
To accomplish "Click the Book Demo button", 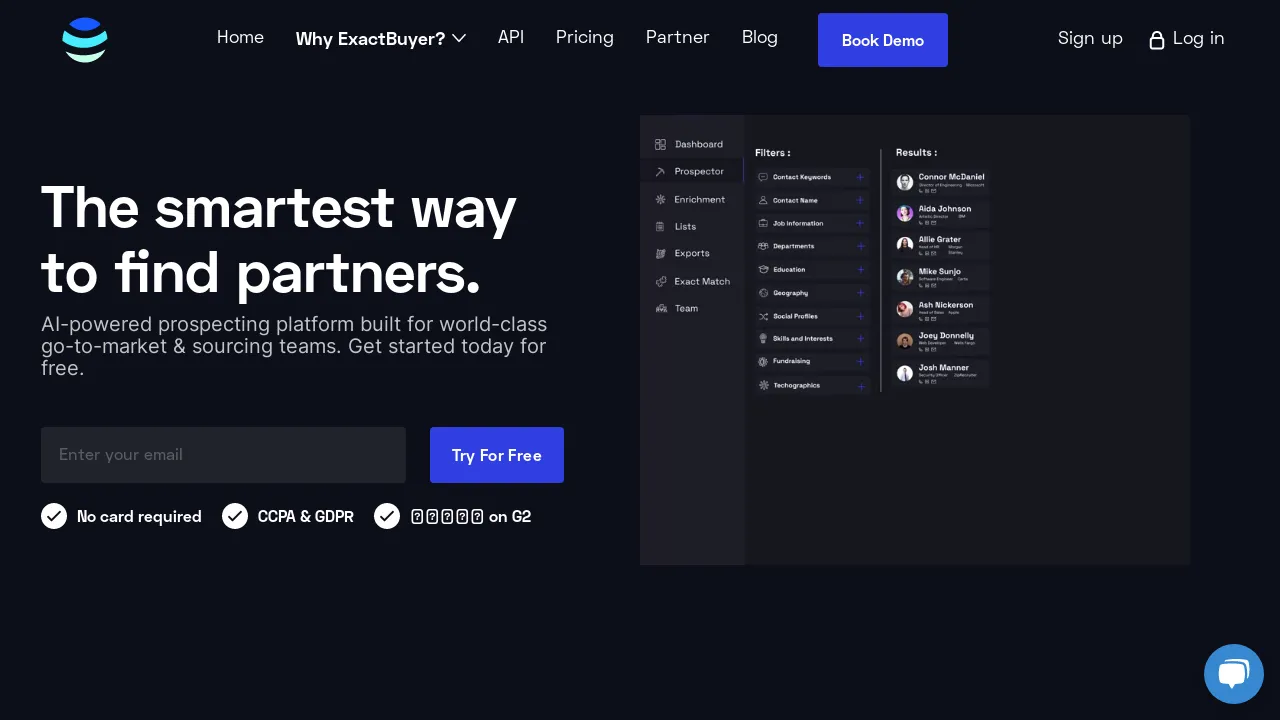I will (x=883, y=40).
